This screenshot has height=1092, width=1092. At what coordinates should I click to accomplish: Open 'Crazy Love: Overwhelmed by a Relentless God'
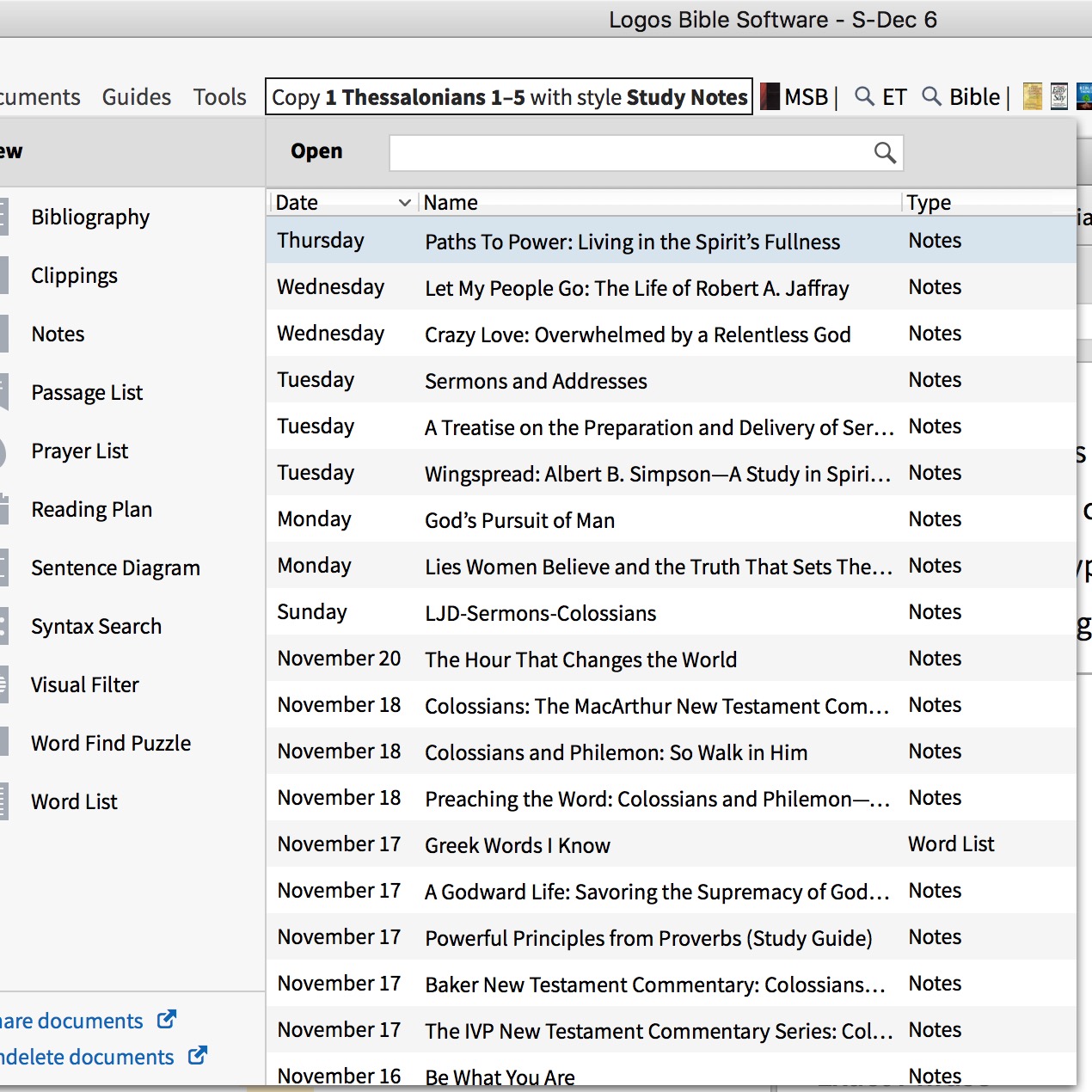coord(671,334)
